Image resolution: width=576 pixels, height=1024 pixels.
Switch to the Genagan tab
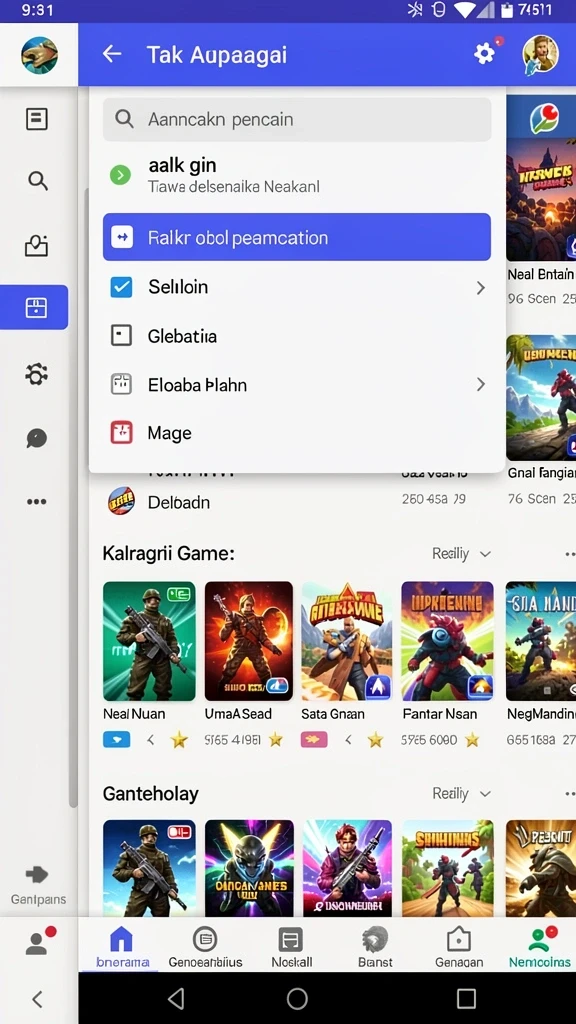(x=459, y=946)
